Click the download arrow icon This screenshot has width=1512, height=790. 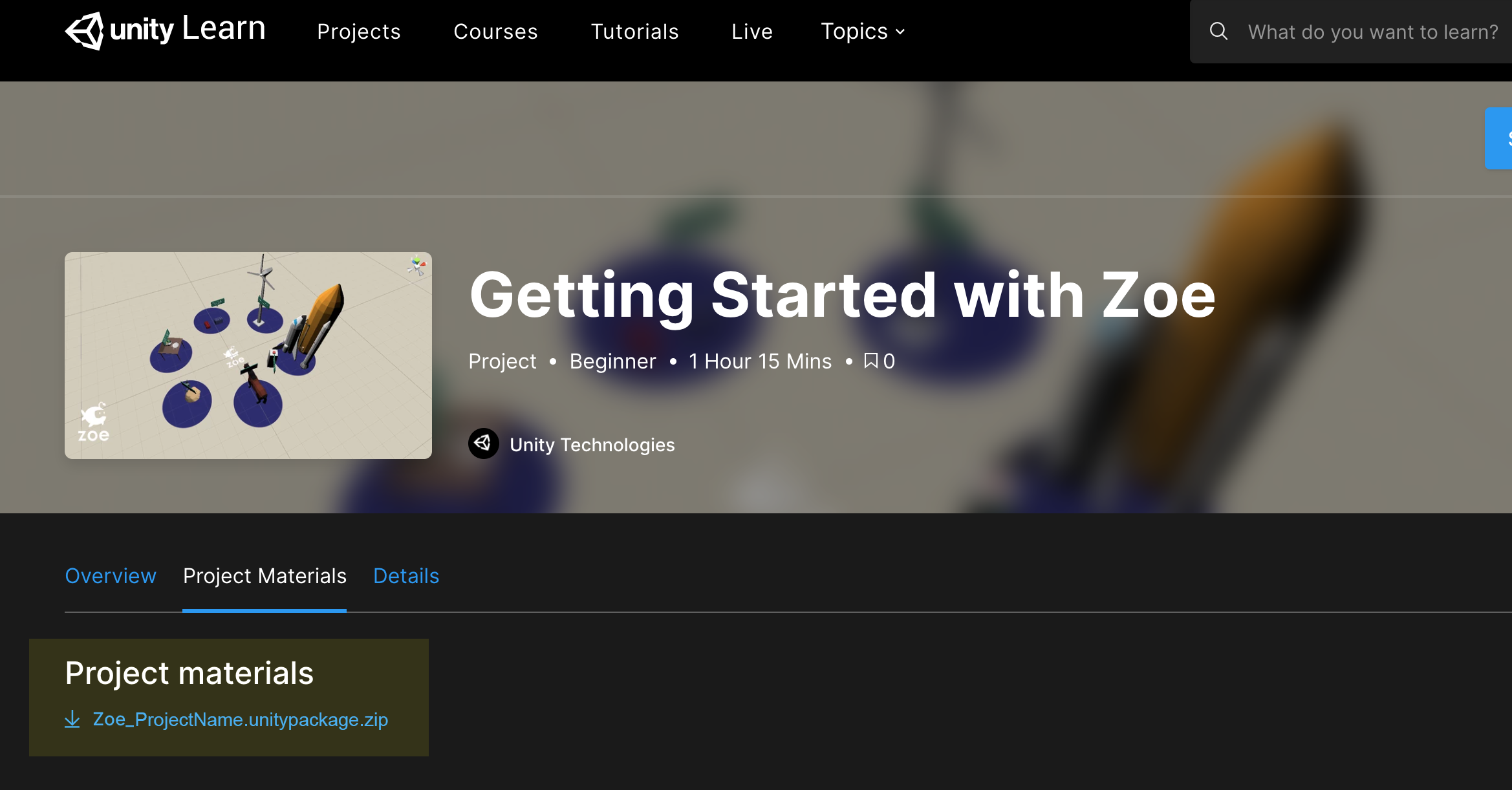72,719
